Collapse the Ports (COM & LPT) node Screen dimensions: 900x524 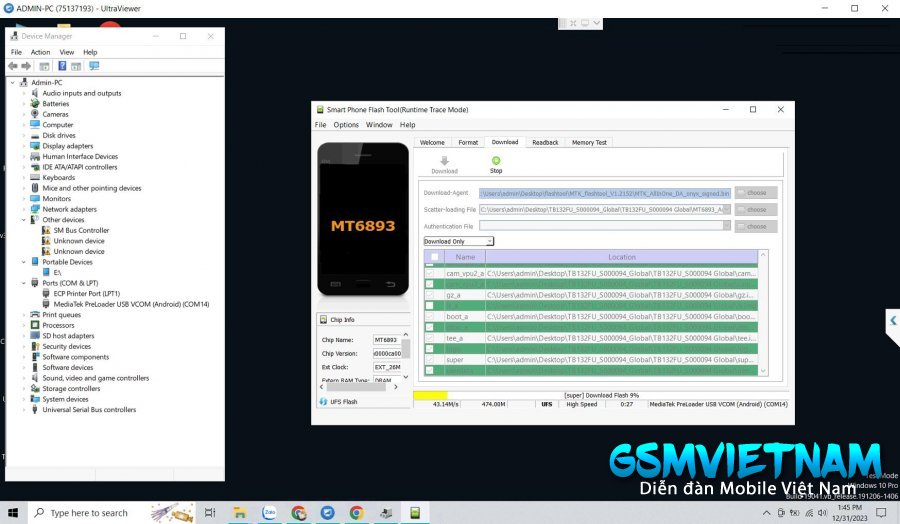coord(24,283)
